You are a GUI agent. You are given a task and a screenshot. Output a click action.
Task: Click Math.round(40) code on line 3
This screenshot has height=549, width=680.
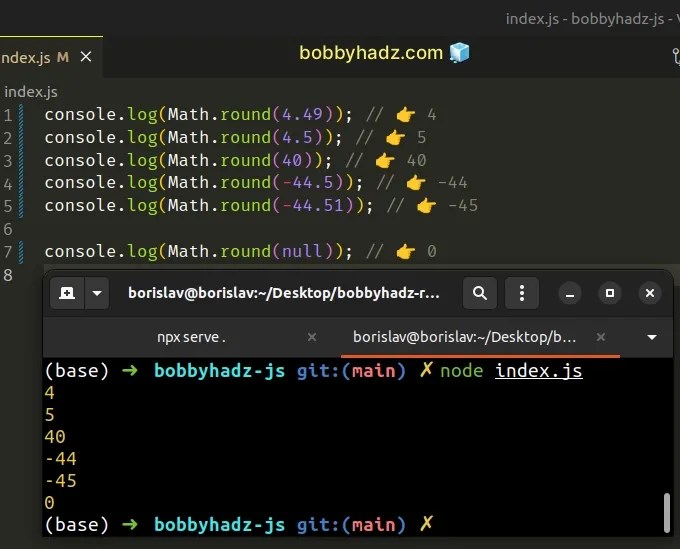[x=240, y=161]
